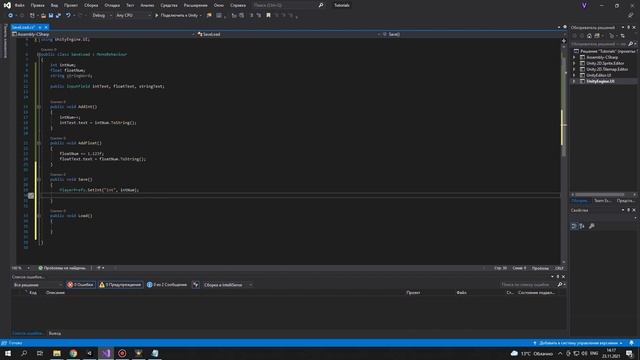This screenshot has width=640, height=360.
Task: Click Add to Source Control in the status bar
Action: 578,343
